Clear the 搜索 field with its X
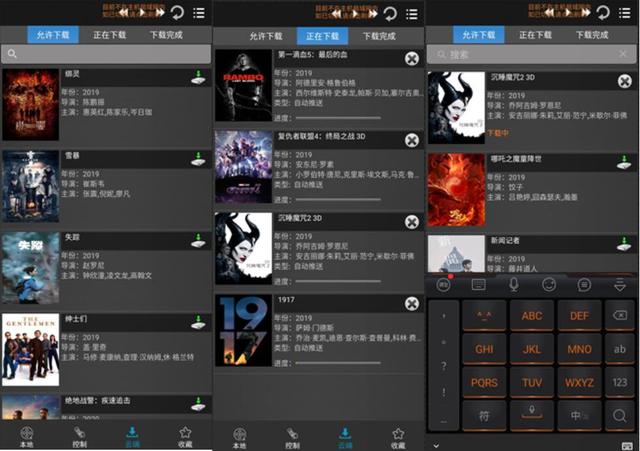This screenshot has height=451, width=640. click(x=623, y=54)
